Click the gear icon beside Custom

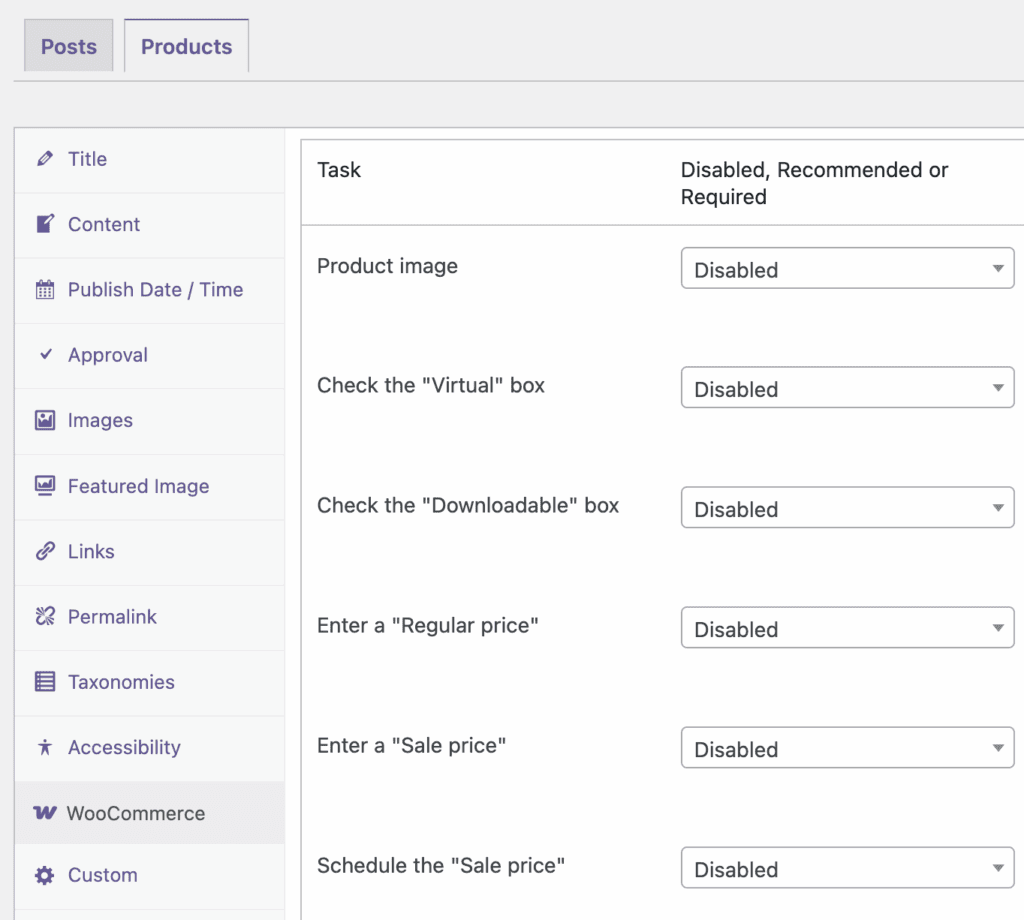pos(44,875)
